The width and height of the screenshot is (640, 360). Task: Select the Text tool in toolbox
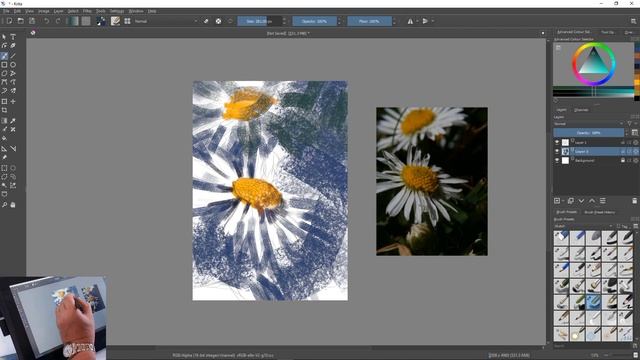(13, 37)
